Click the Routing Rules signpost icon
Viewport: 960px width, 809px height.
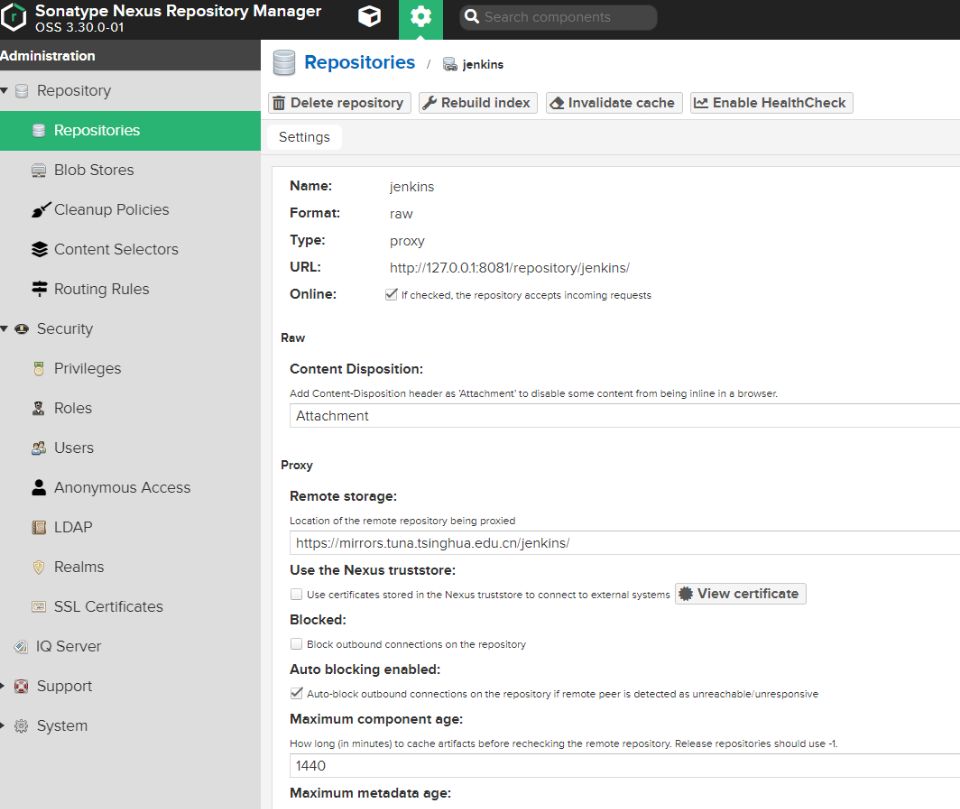[39, 289]
